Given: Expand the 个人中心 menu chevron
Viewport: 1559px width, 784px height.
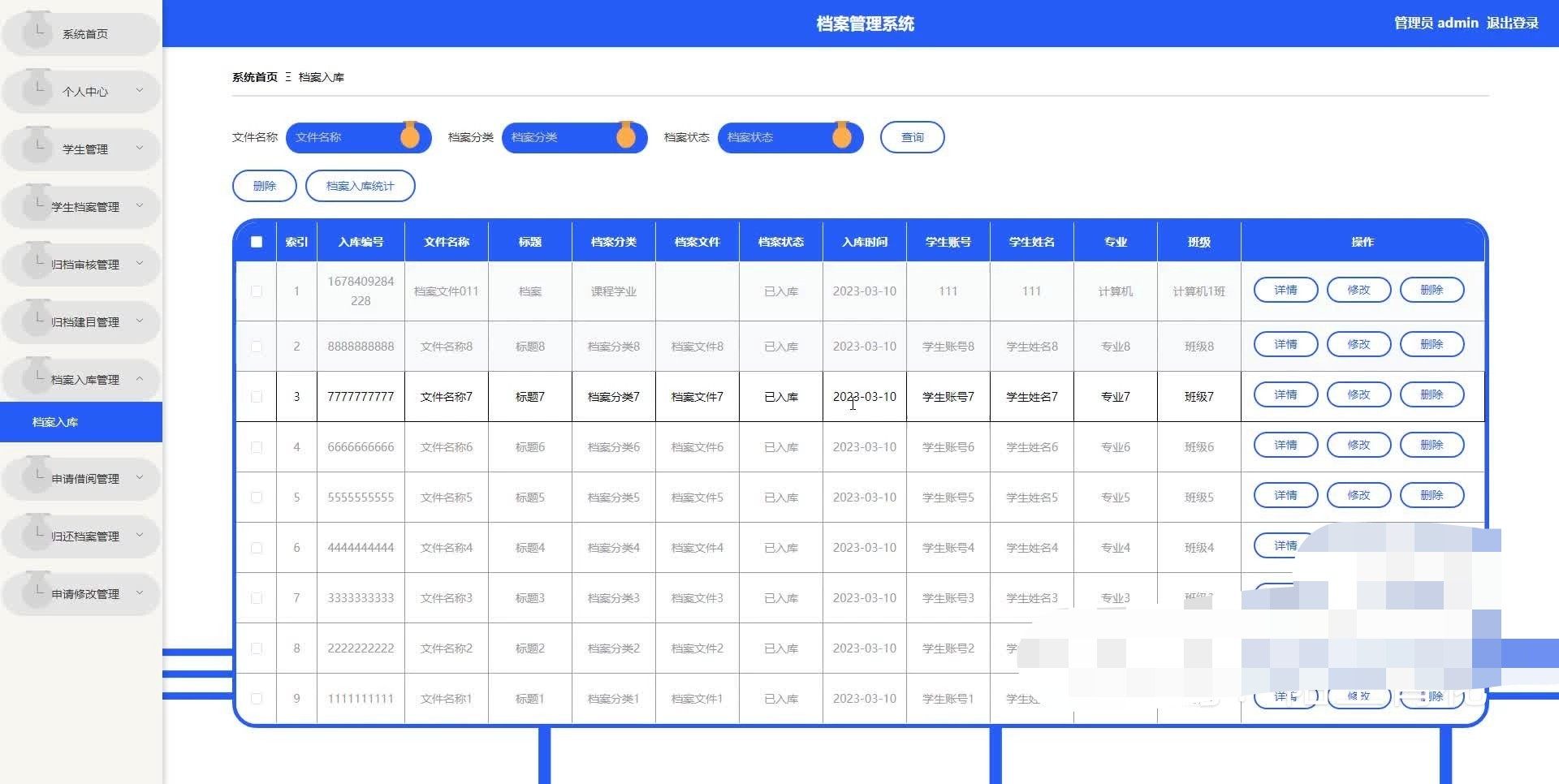Looking at the screenshot, I should coord(140,90).
